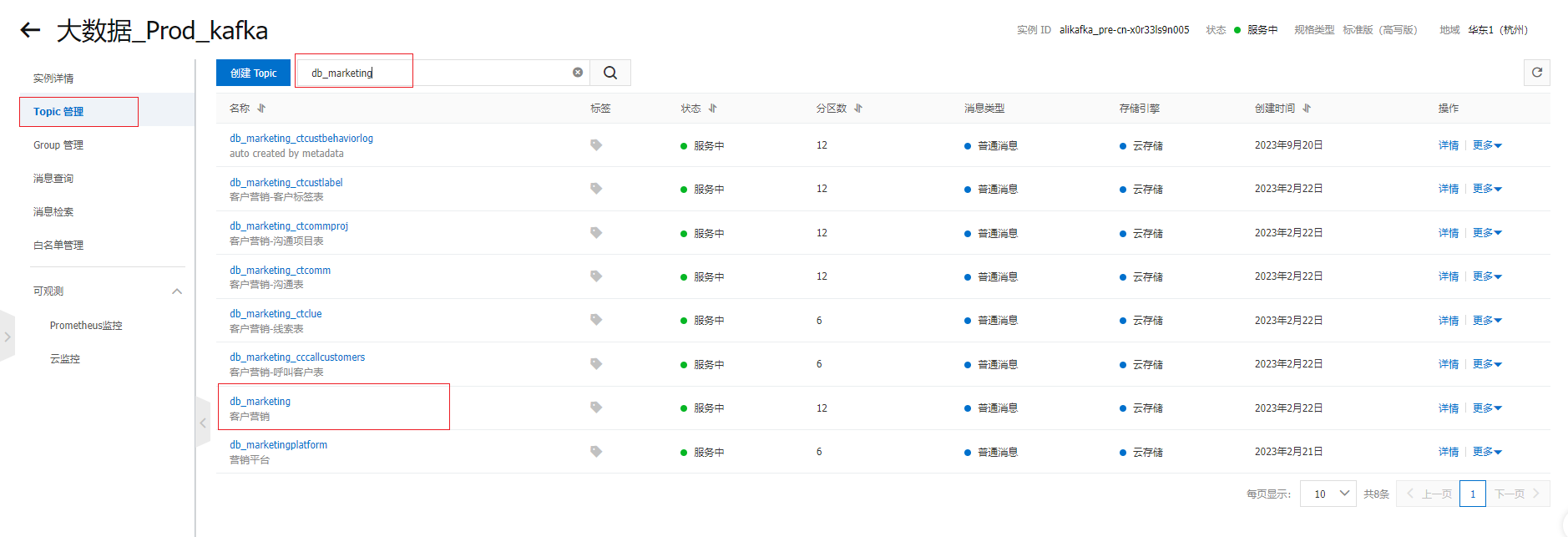Sort by 名称 column
Viewport: 1568px width, 537px height.
pos(261,109)
